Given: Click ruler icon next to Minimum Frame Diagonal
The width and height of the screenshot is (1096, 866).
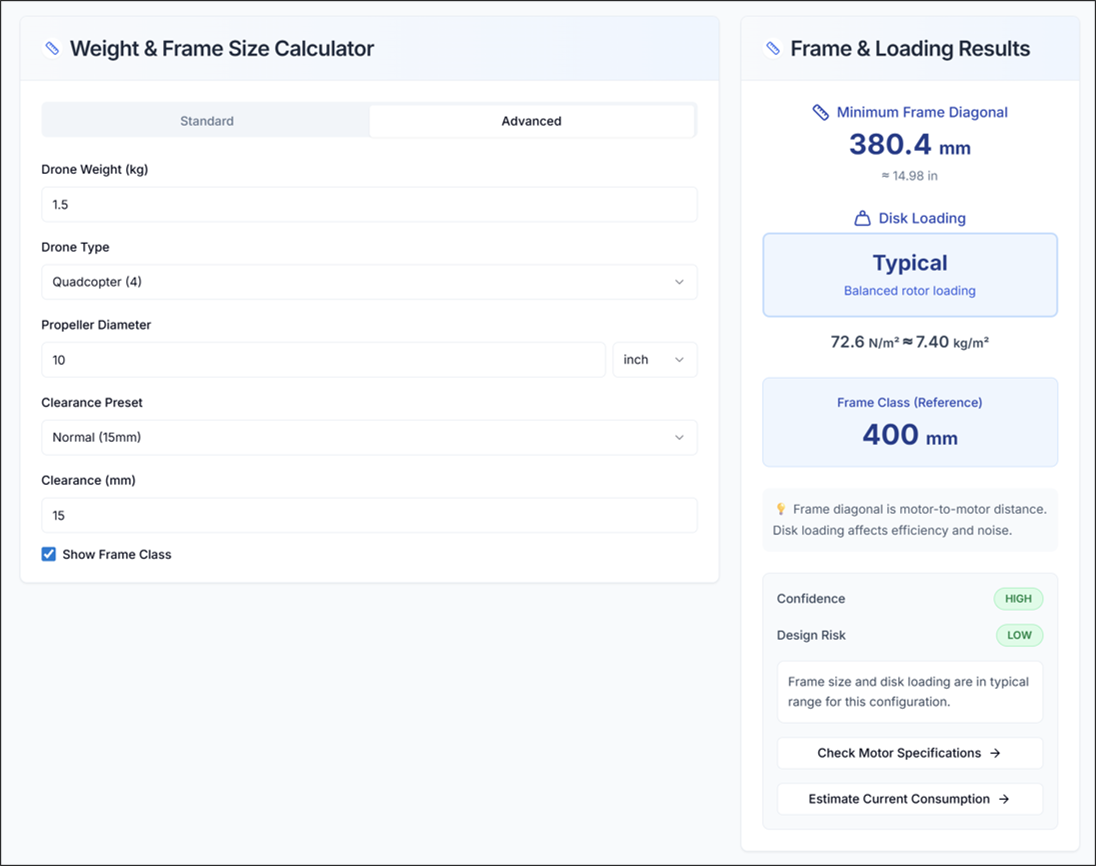Looking at the screenshot, I should [821, 112].
